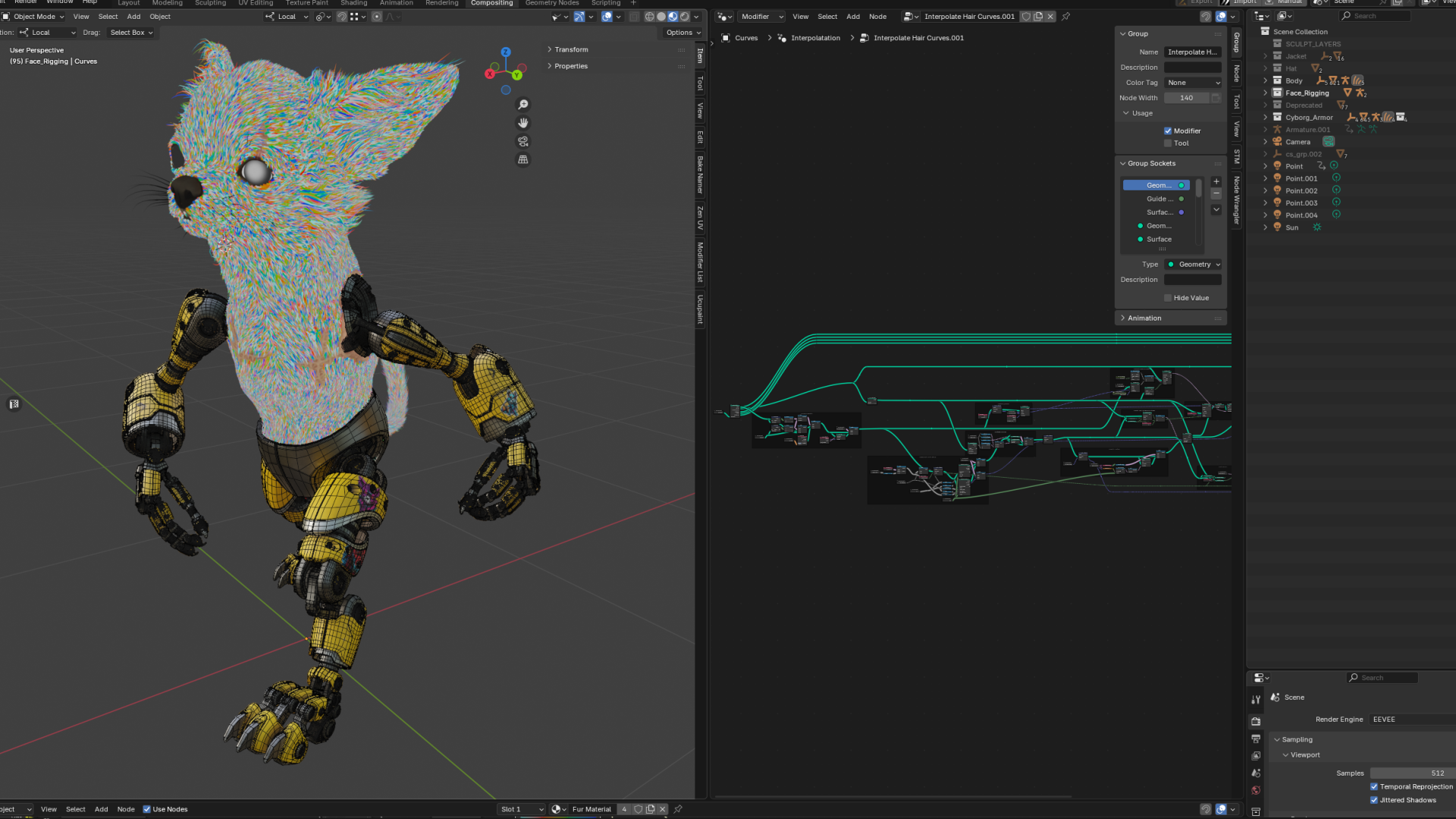Switch to Geometry Nodes workspace tab
1456x819 pixels.
(x=551, y=3)
